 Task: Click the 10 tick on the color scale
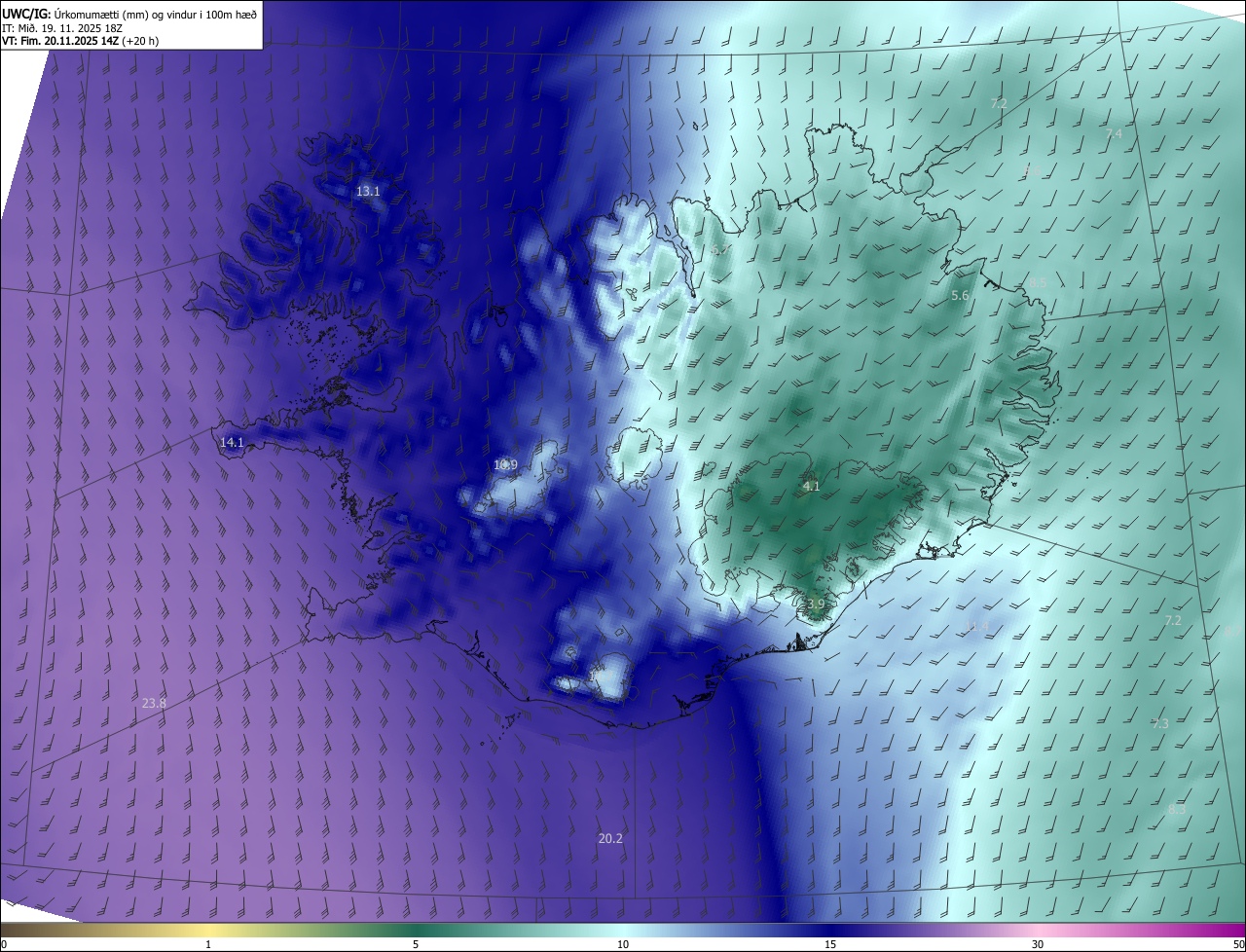[x=623, y=945]
